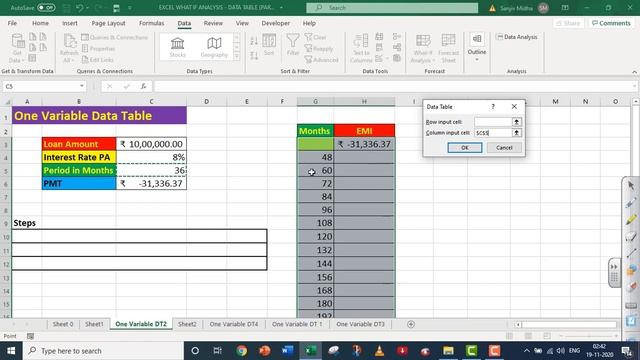Viewport: 640px width, 360px height.
Task: Click the insert function fx icon
Action: point(143,87)
